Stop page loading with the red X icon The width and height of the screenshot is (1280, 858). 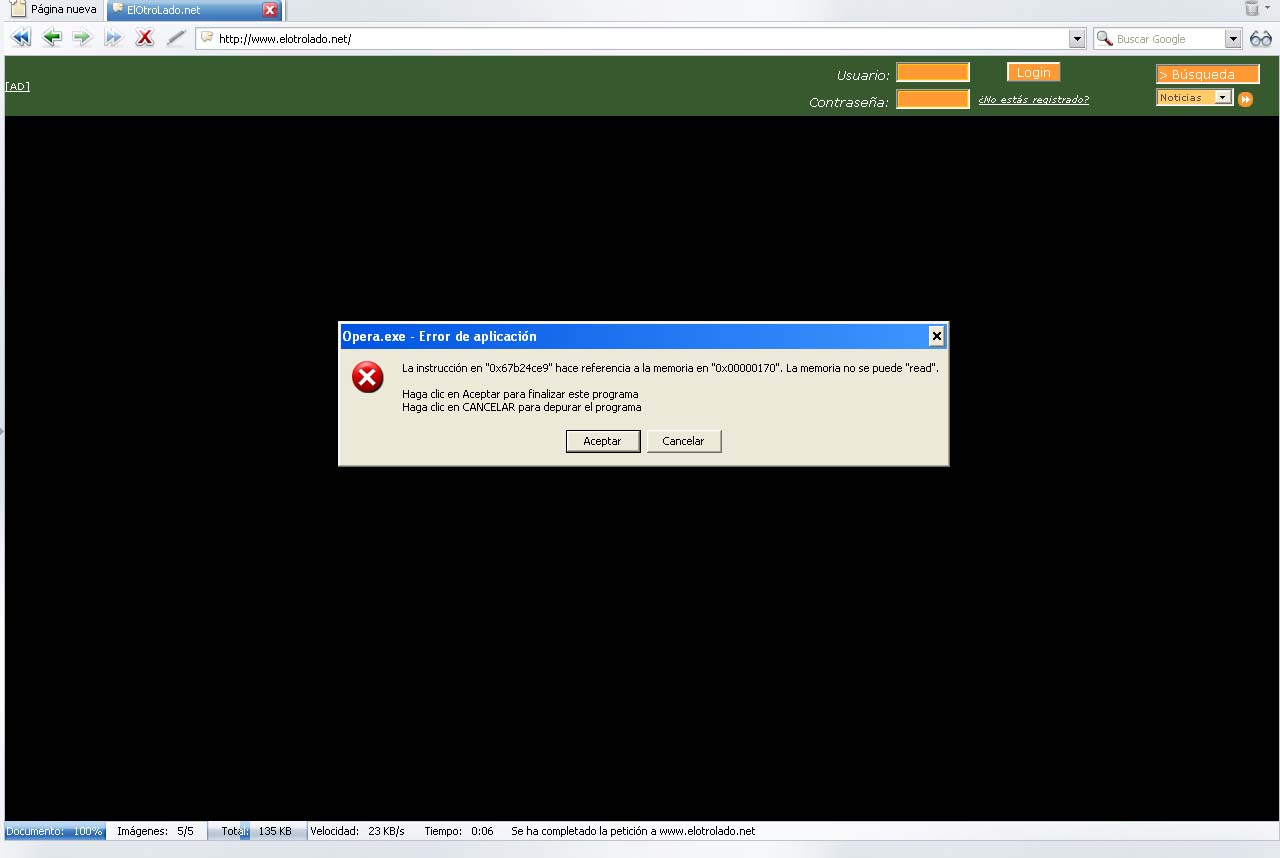tap(145, 38)
